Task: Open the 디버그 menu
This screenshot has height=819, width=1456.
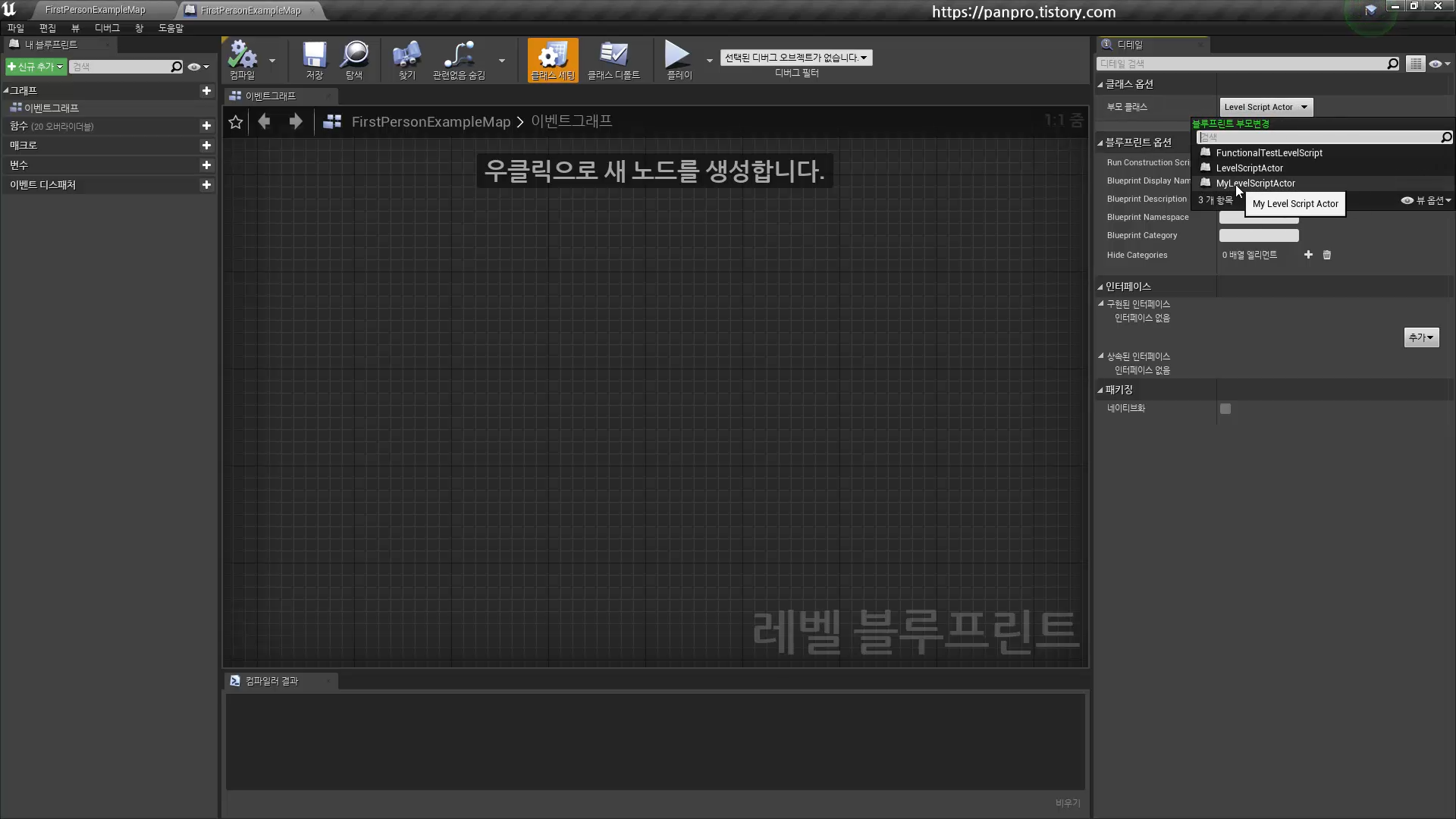Action: [107, 28]
